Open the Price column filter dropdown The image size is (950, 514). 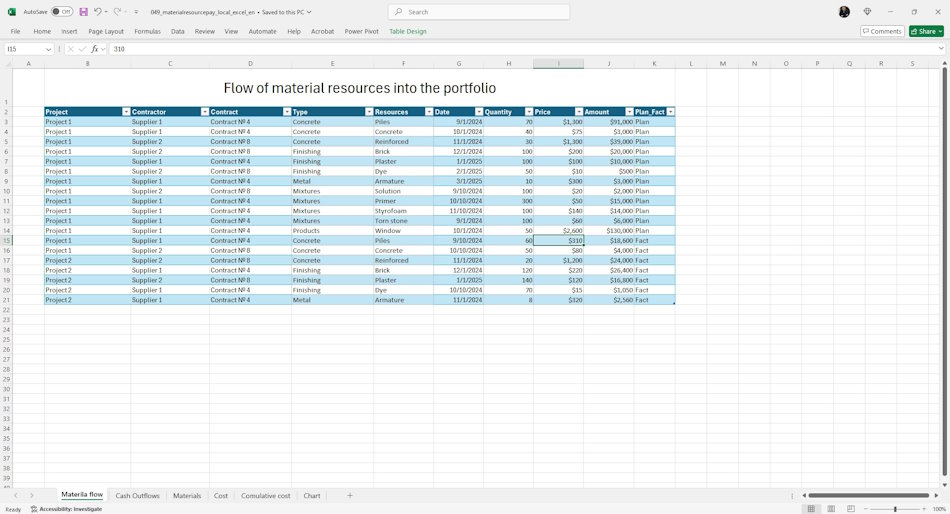(579, 112)
